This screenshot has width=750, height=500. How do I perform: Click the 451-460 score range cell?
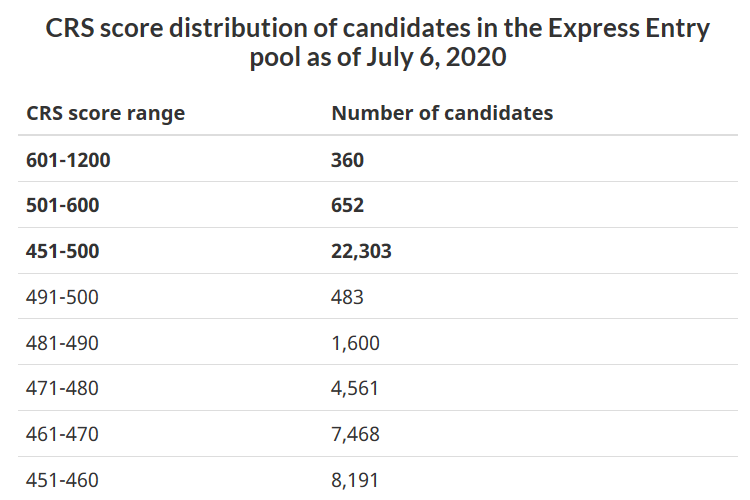point(63,480)
